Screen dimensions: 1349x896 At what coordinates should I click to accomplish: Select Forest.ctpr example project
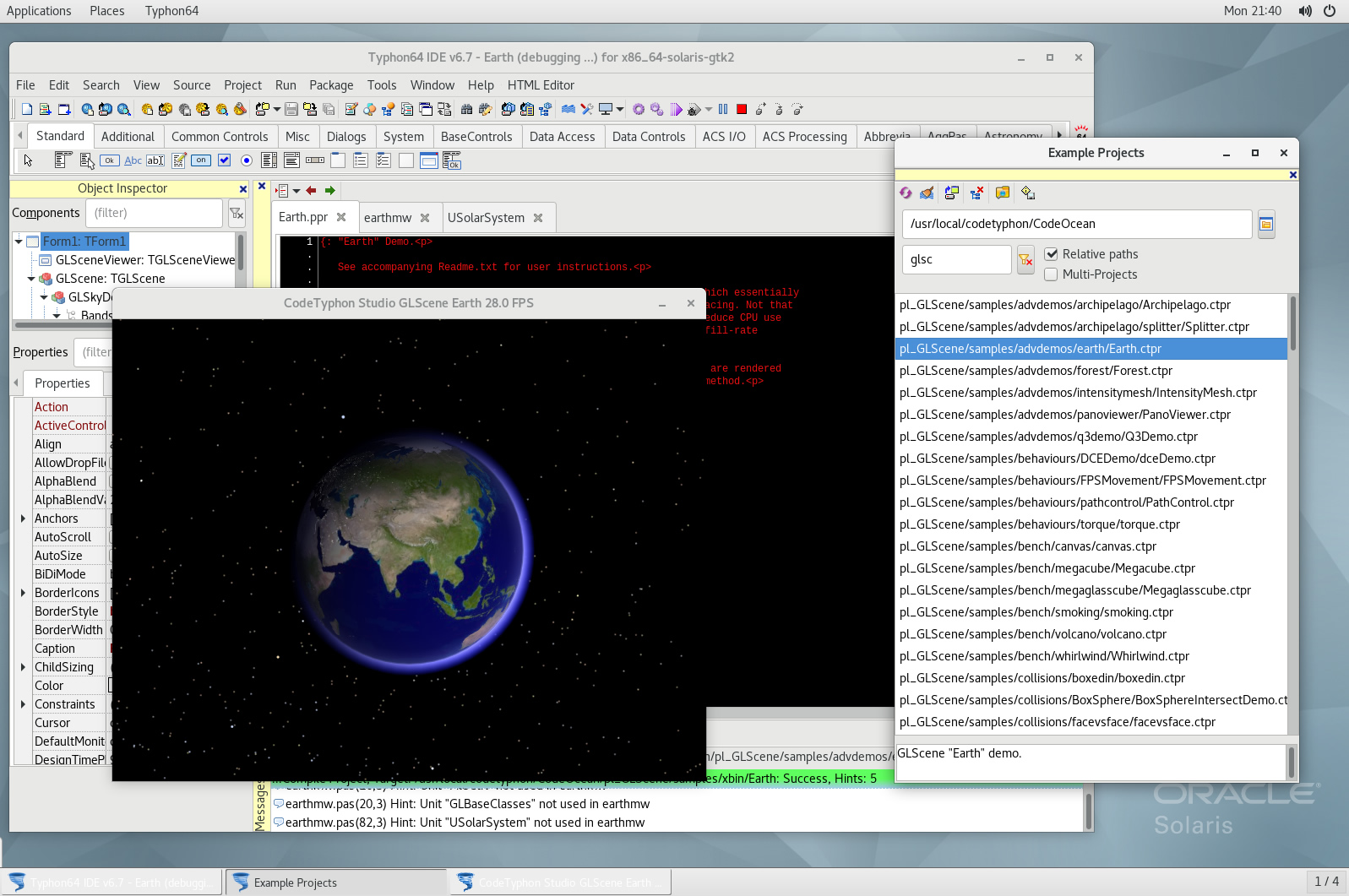(x=1091, y=371)
